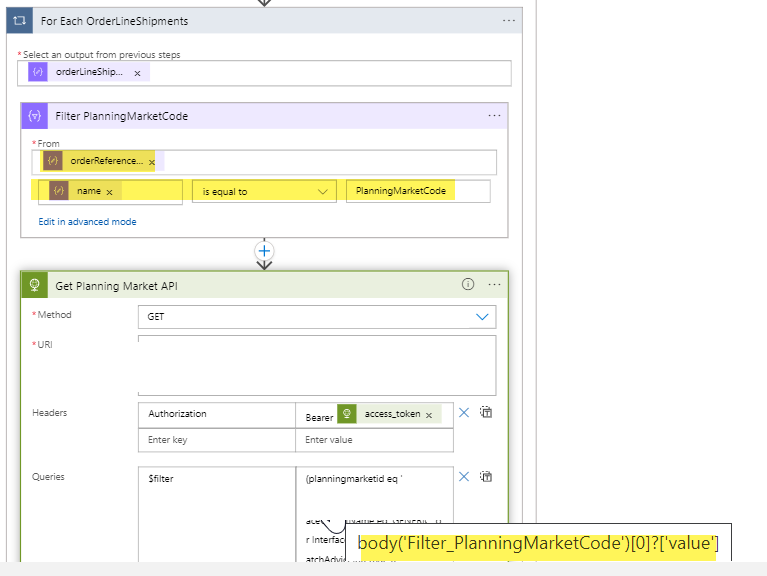The height and width of the screenshot is (576, 767).
Task: Select the Filter PlanningMarketCode header title
Action: click(121, 116)
